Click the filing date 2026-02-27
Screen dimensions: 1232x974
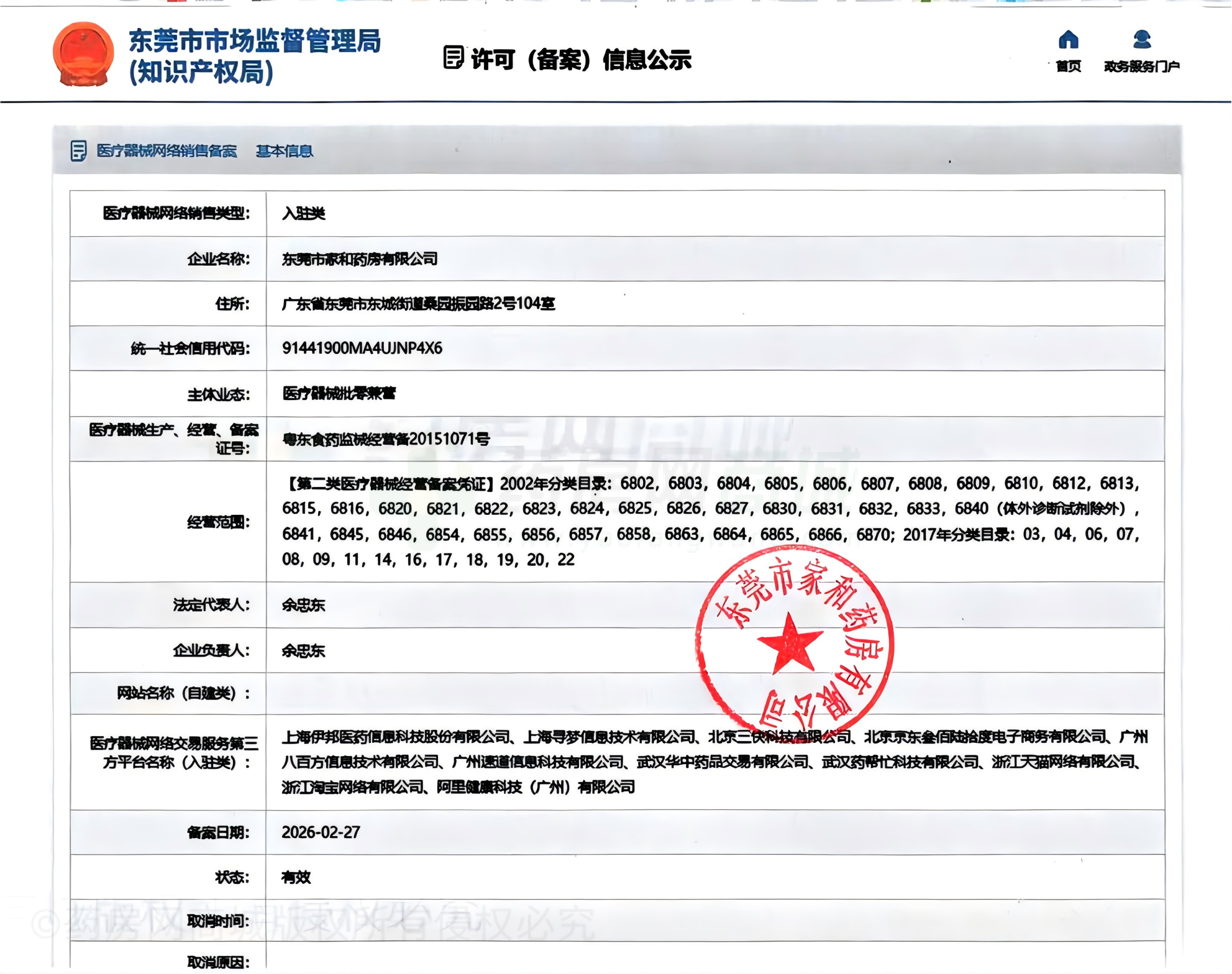coord(321,832)
